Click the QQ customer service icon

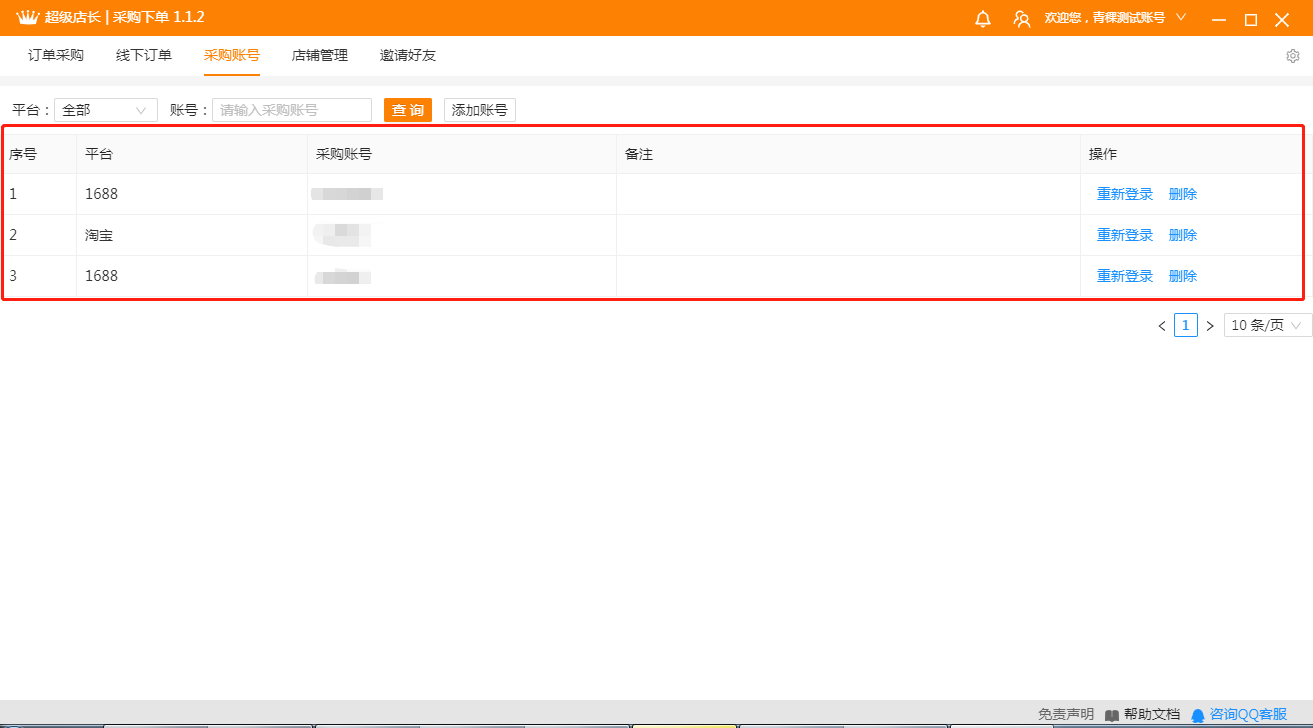[x=1198, y=715]
